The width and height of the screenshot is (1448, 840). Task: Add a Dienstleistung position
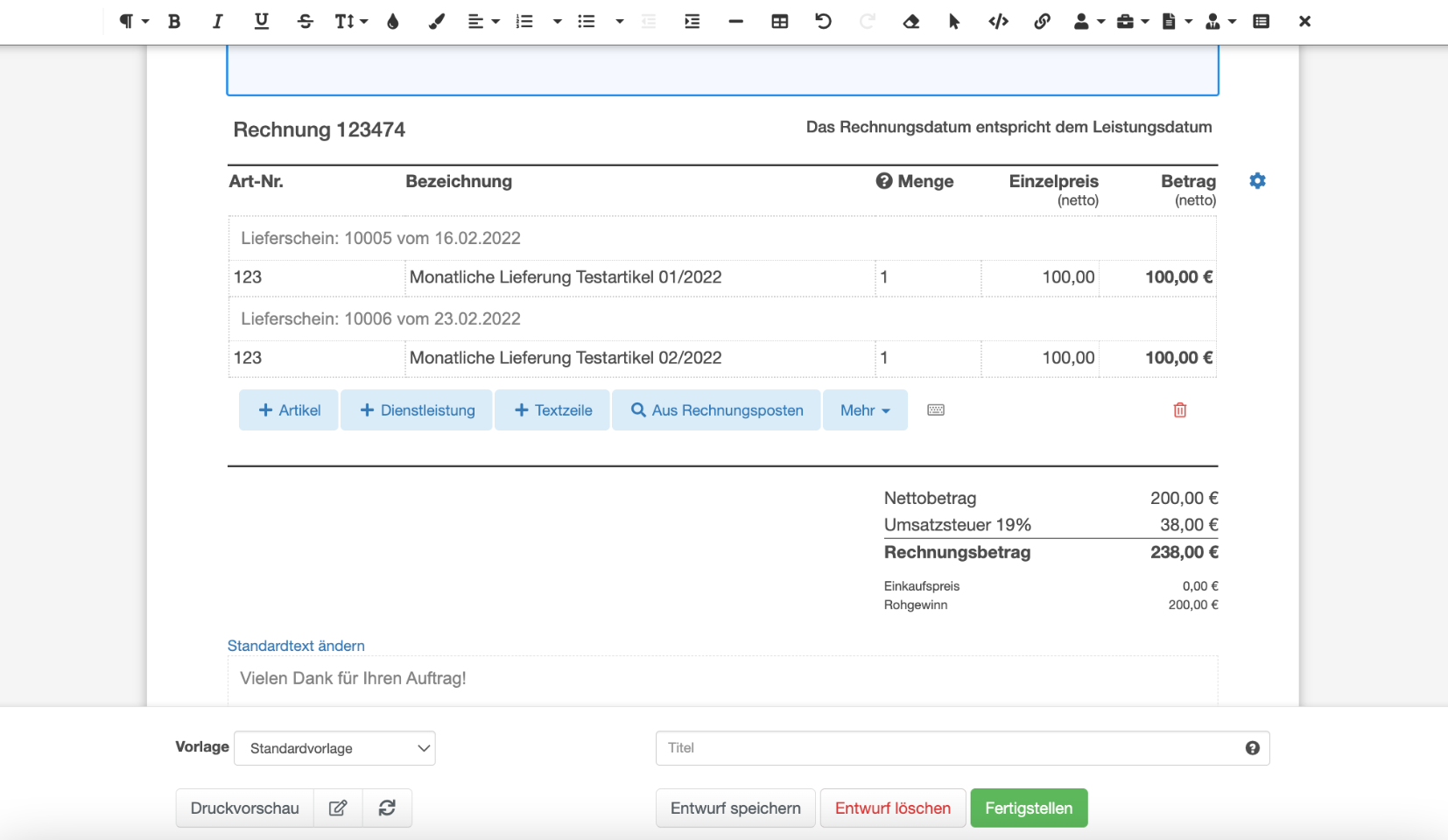pyautogui.click(x=417, y=410)
